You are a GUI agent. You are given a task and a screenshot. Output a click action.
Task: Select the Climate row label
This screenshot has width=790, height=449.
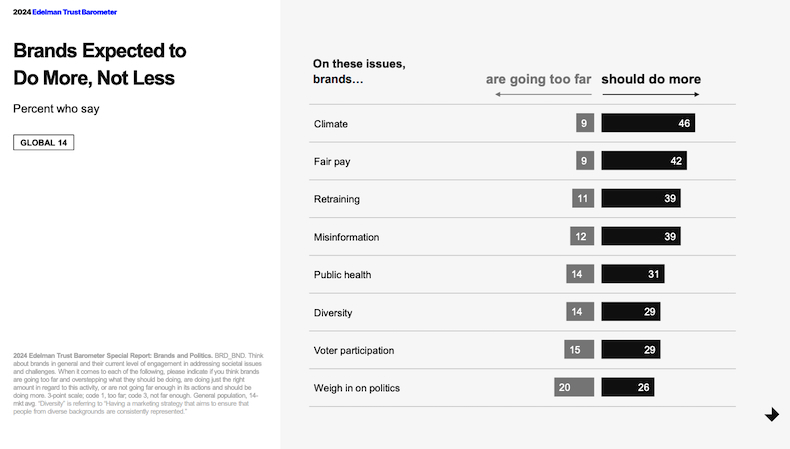point(331,124)
